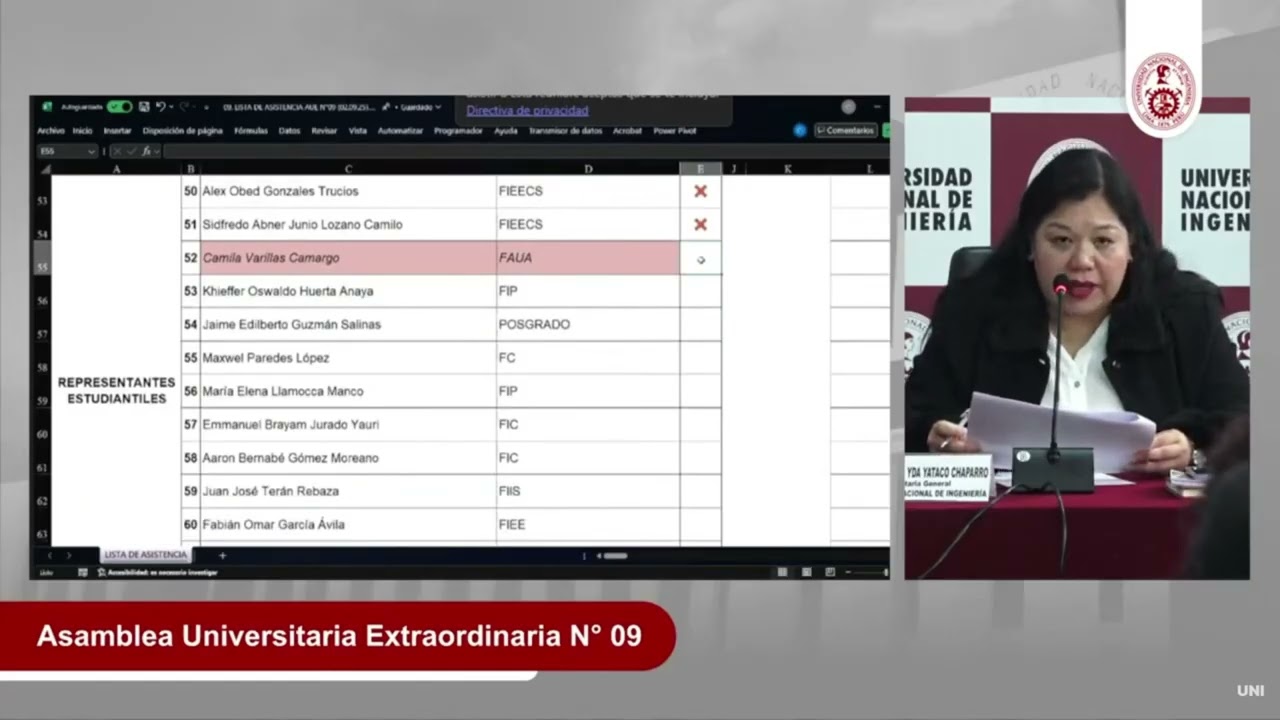Click the Accesibilidad status bar message

pos(157,572)
